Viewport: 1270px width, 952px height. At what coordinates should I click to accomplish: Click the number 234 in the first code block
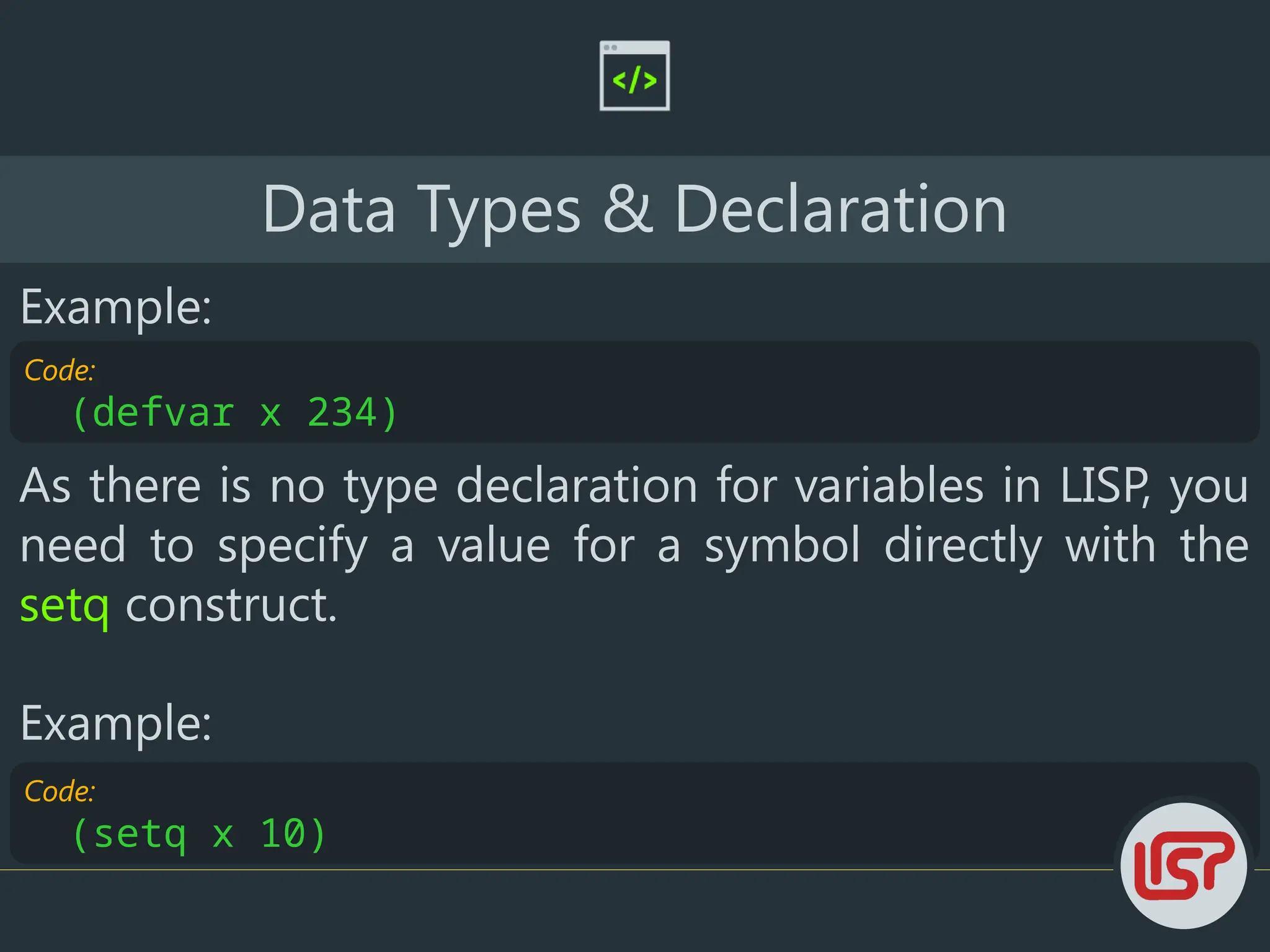pos(342,412)
